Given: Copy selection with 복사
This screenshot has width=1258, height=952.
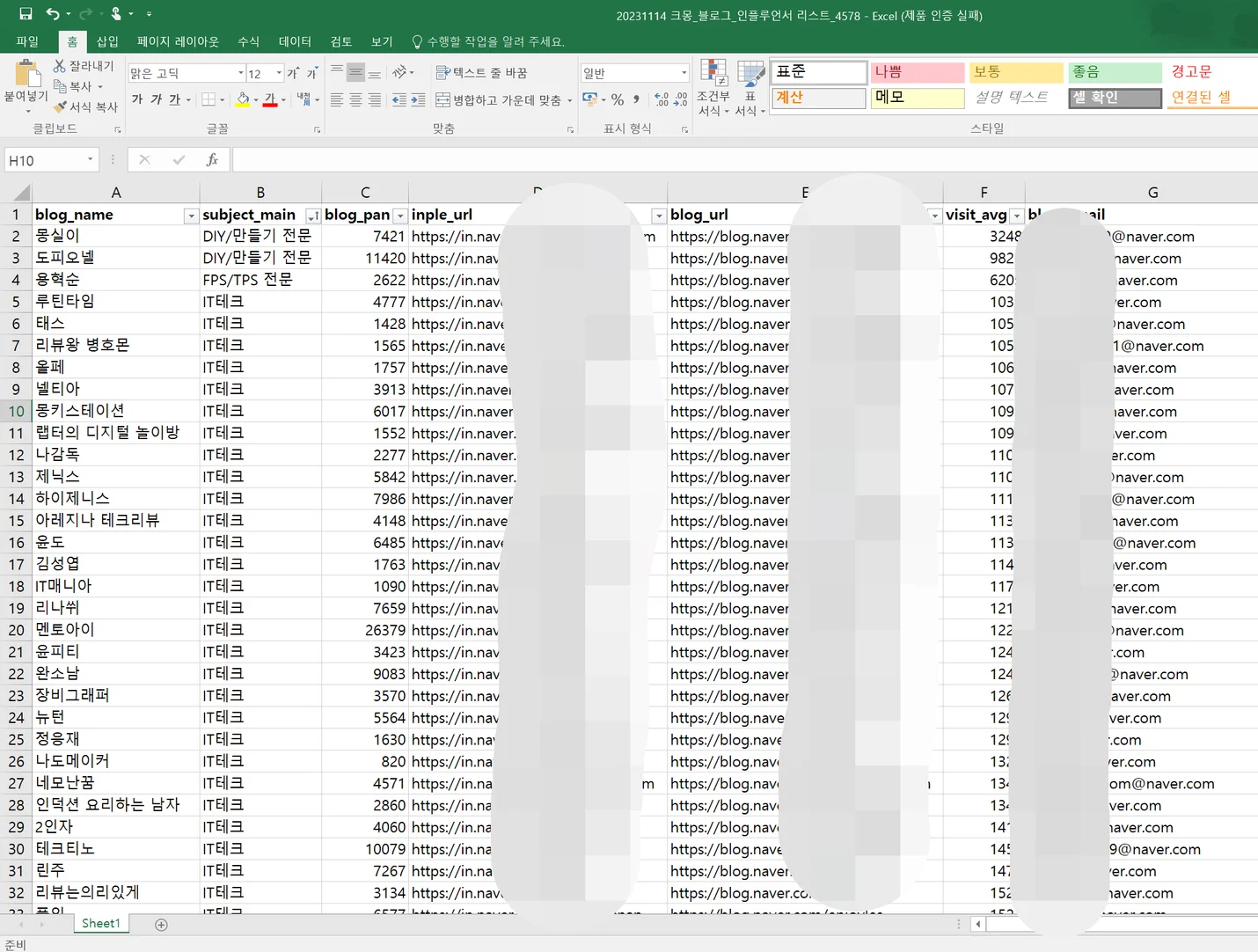Looking at the screenshot, I should pyautogui.click(x=74, y=86).
